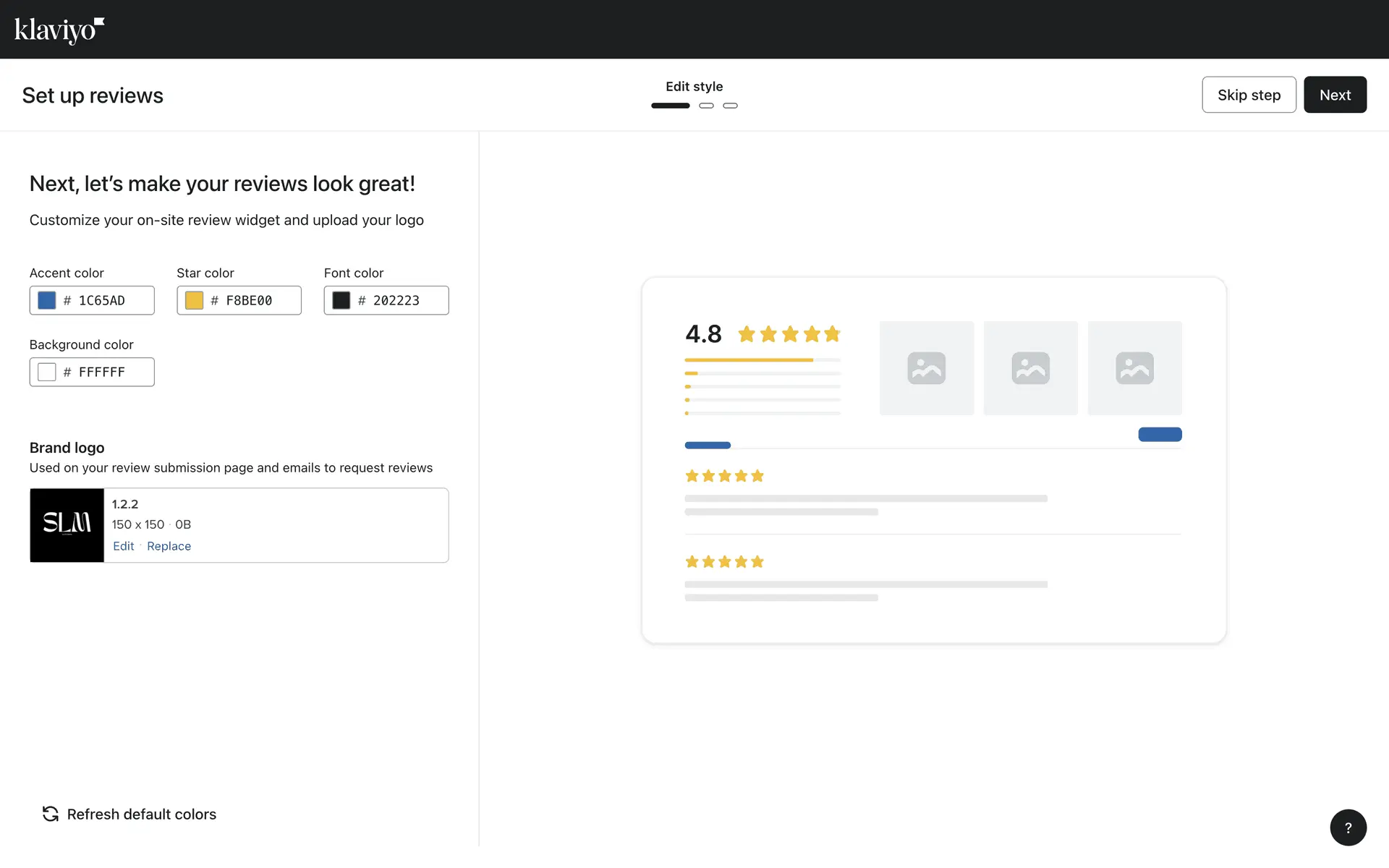Open the Font color dark swatch

[x=341, y=300]
